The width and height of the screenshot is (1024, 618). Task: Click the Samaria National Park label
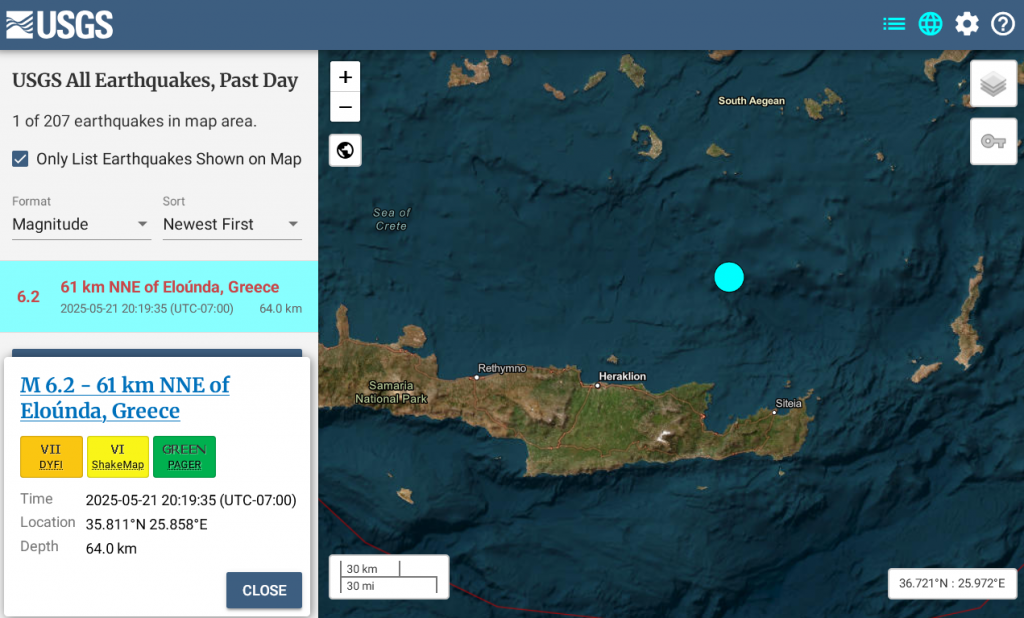pos(391,392)
